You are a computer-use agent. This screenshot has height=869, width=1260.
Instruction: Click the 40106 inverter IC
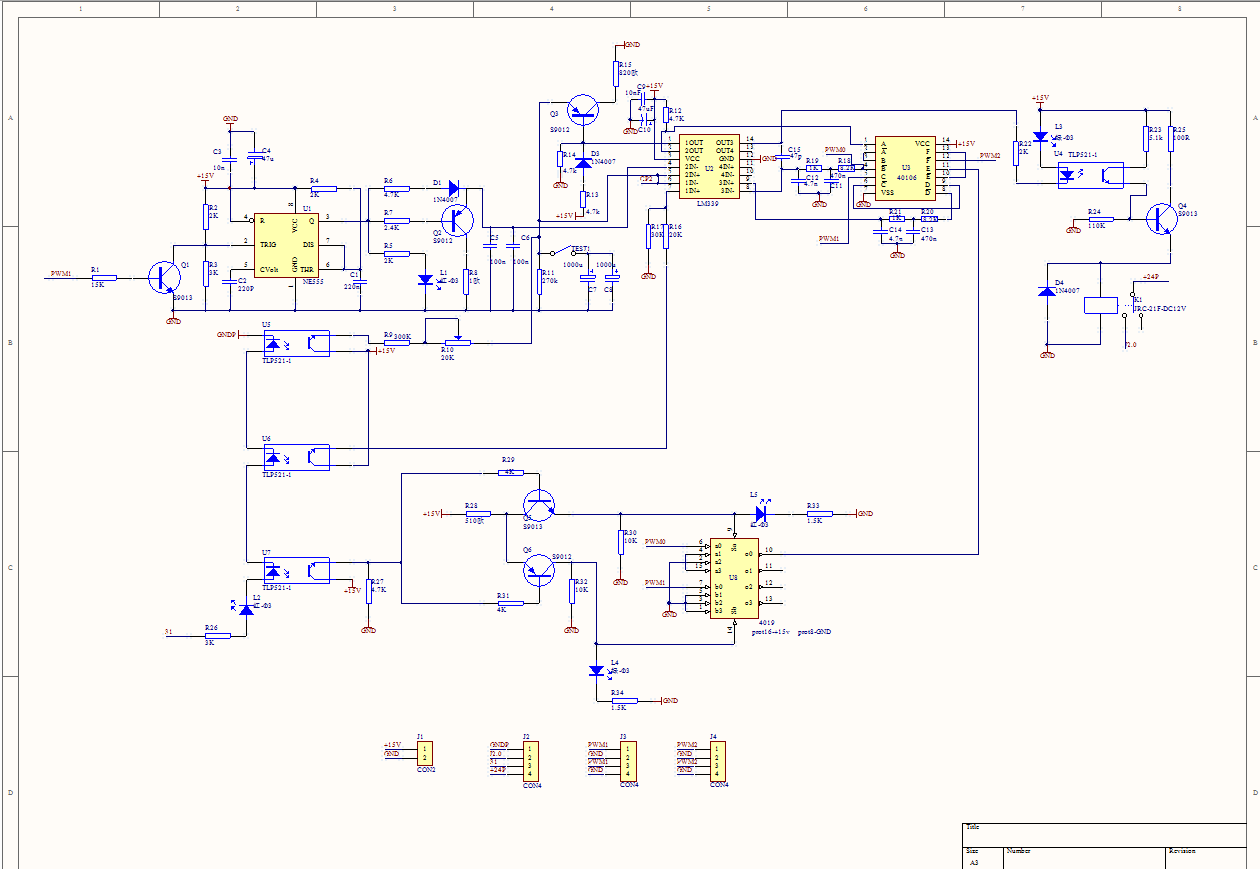click(906, 169)
